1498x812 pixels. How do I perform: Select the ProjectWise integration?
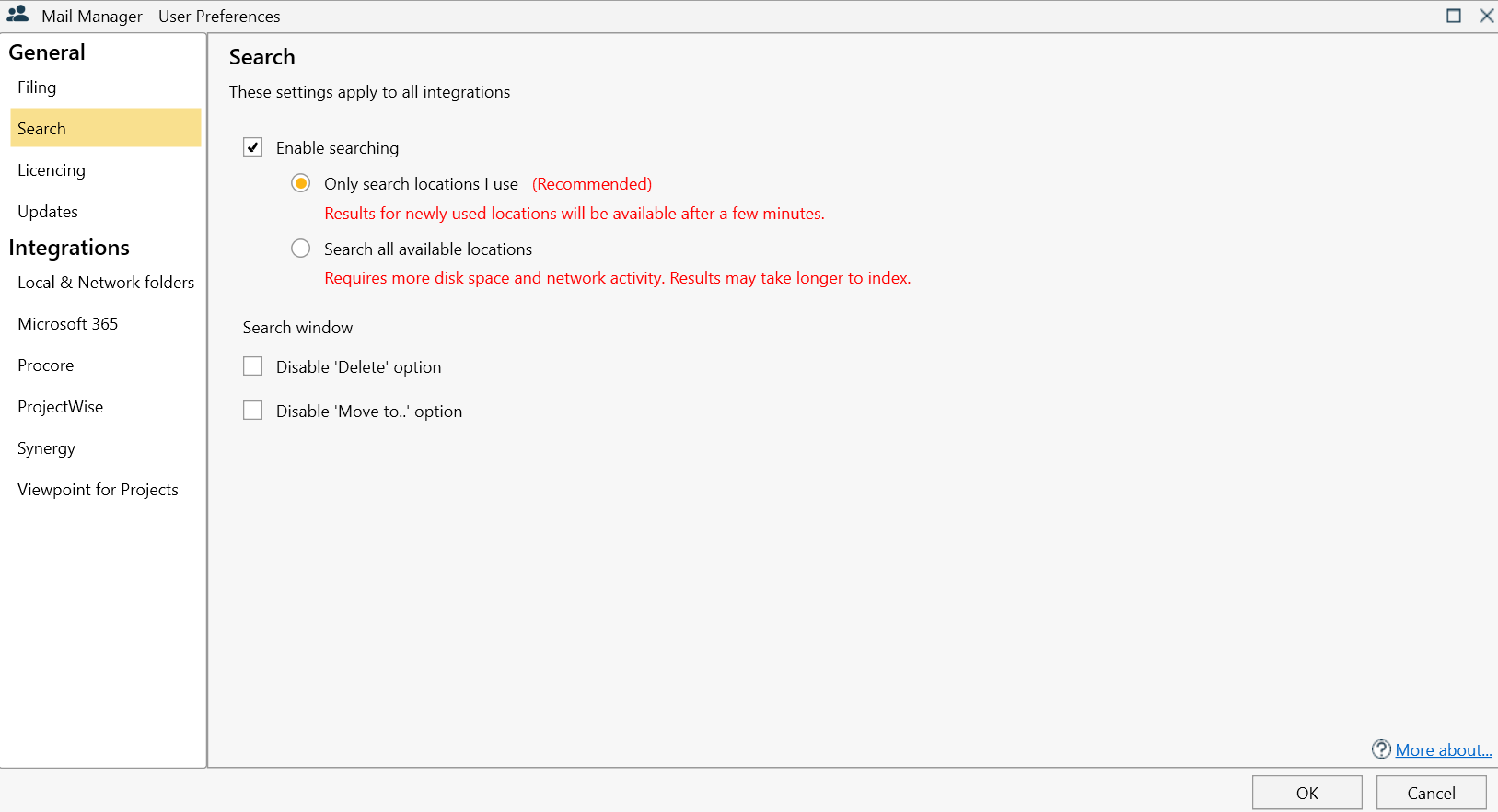point(61,407)
